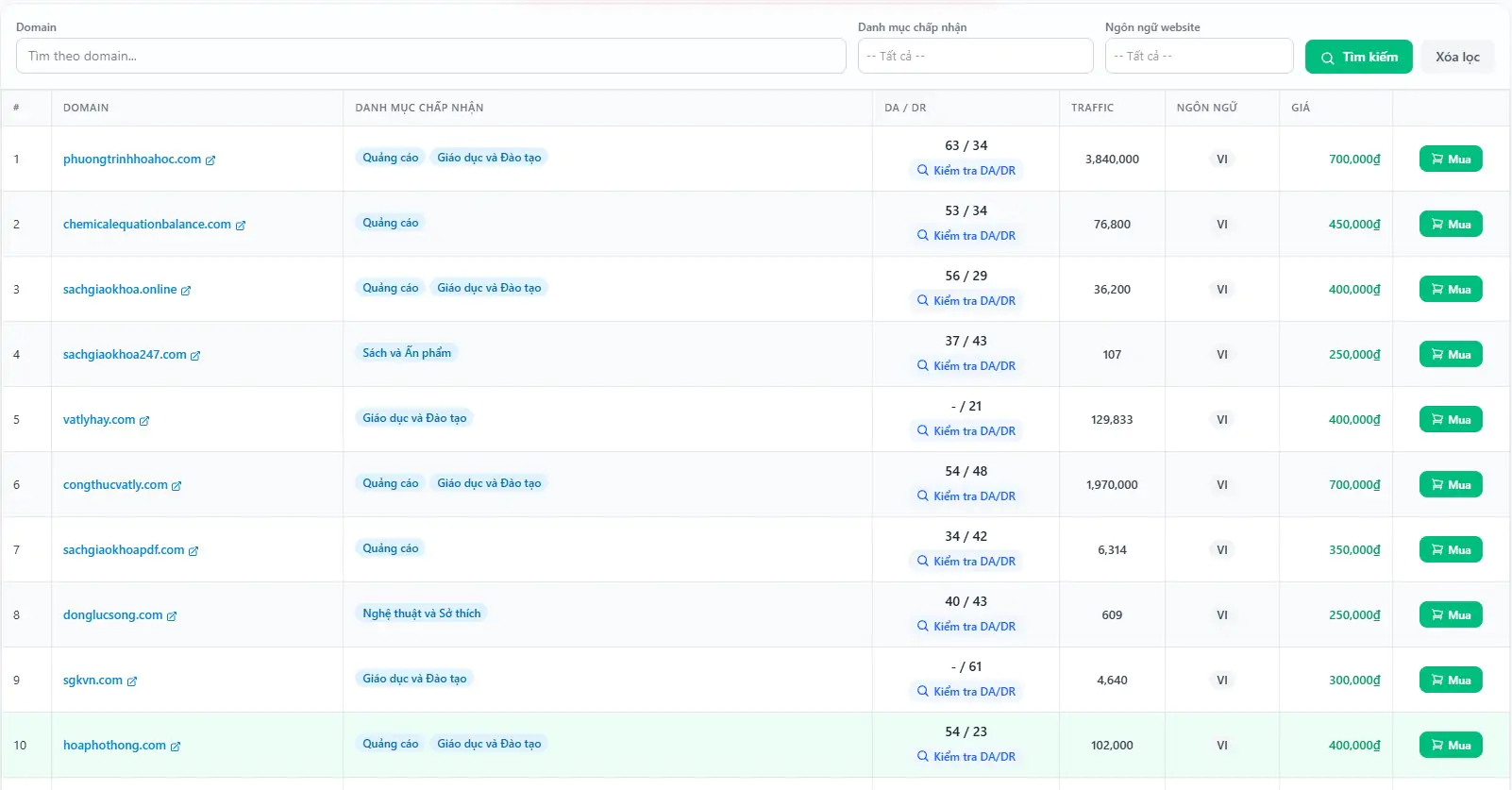The image size is (1512, 790).
Task: Click the Sách và Ấn phẩm category tag
Action: click(407, 353)
